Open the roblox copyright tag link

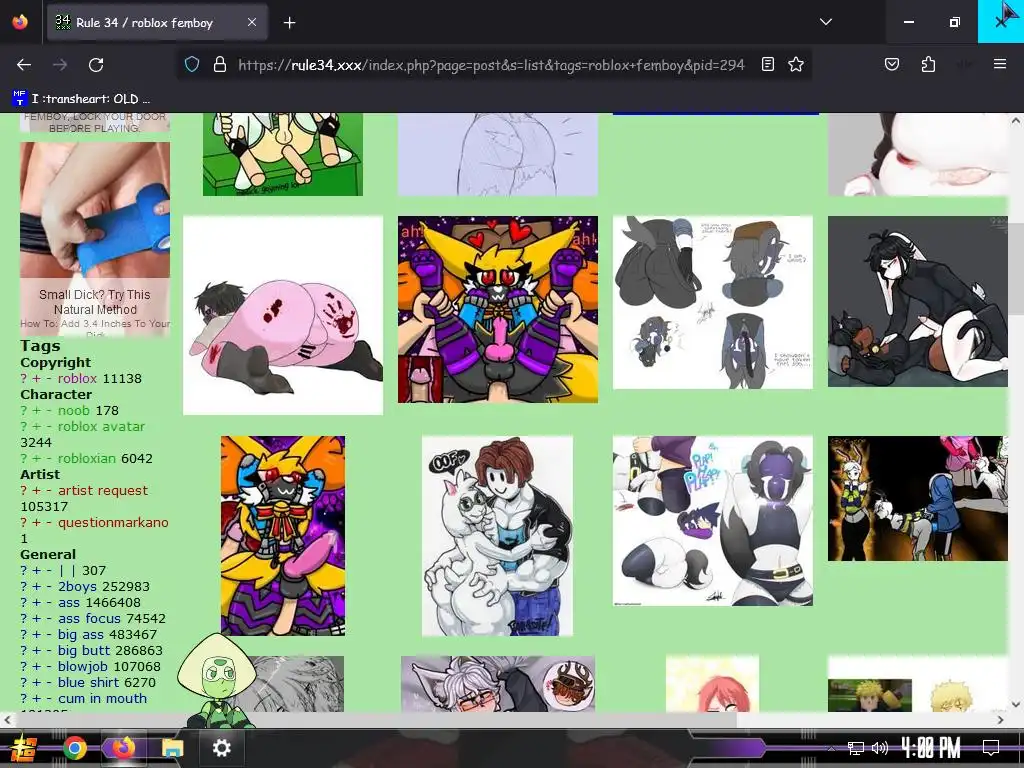77,379
